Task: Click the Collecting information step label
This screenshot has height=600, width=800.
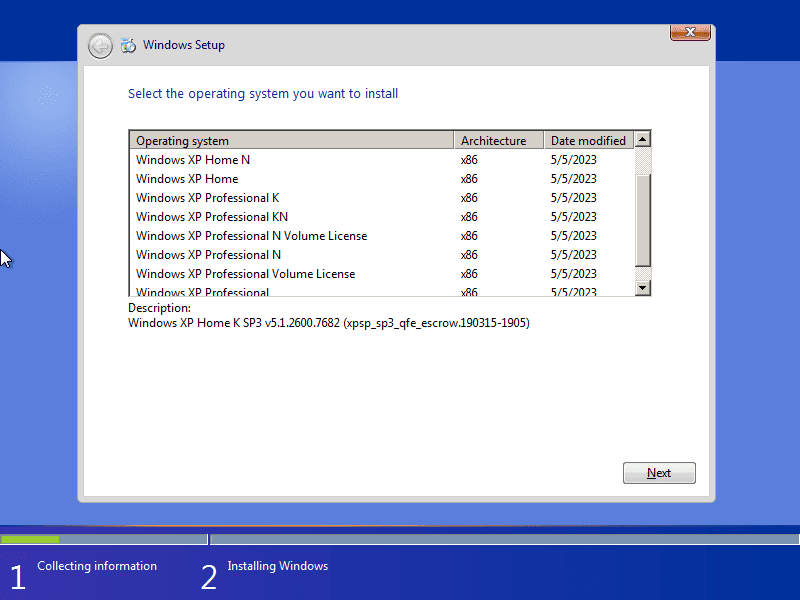Action: 97,566
